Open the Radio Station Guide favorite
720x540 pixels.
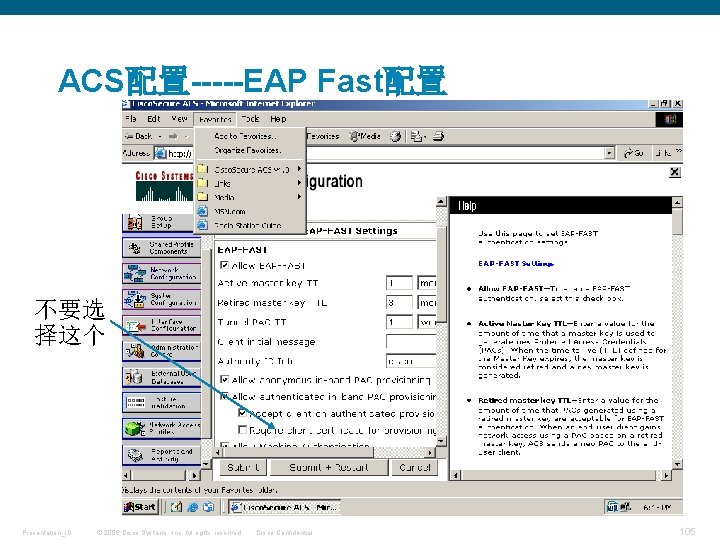point(250,225)
